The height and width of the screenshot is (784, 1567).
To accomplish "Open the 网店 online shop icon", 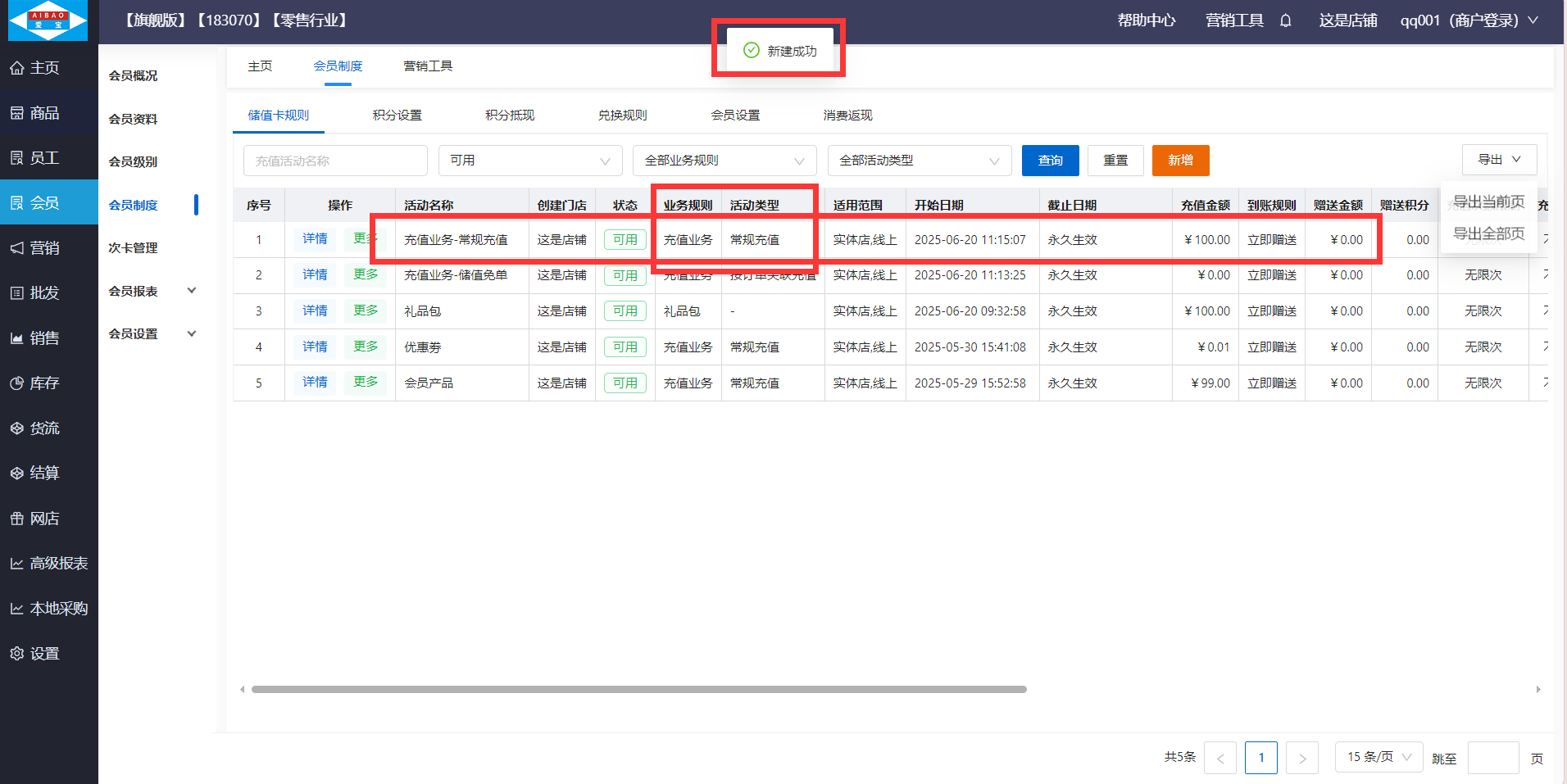I will point(16,519).
